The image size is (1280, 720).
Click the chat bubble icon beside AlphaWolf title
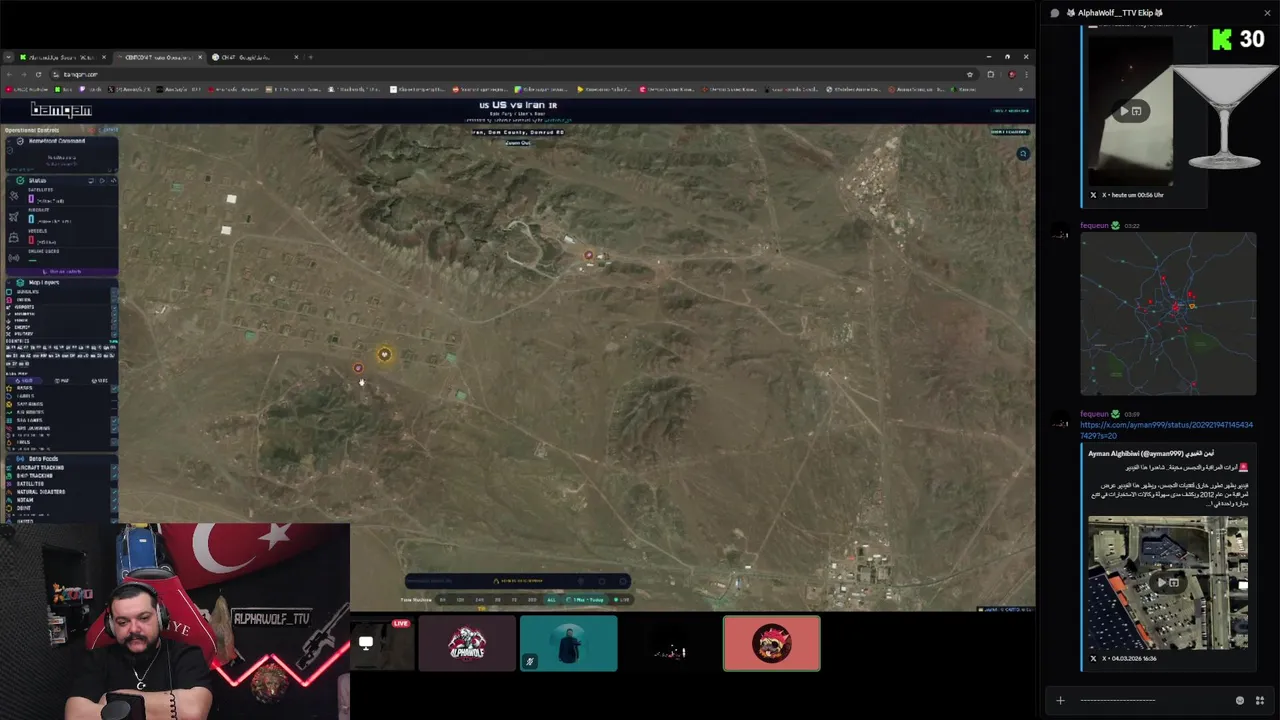1054,13
